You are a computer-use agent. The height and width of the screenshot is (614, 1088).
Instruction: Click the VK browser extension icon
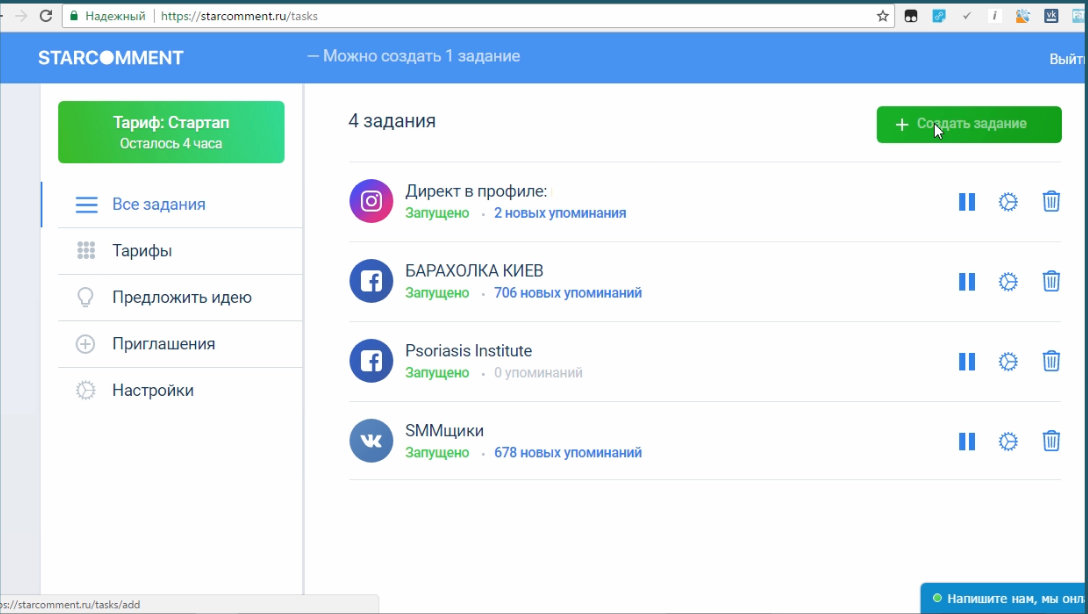point(1051,16)
